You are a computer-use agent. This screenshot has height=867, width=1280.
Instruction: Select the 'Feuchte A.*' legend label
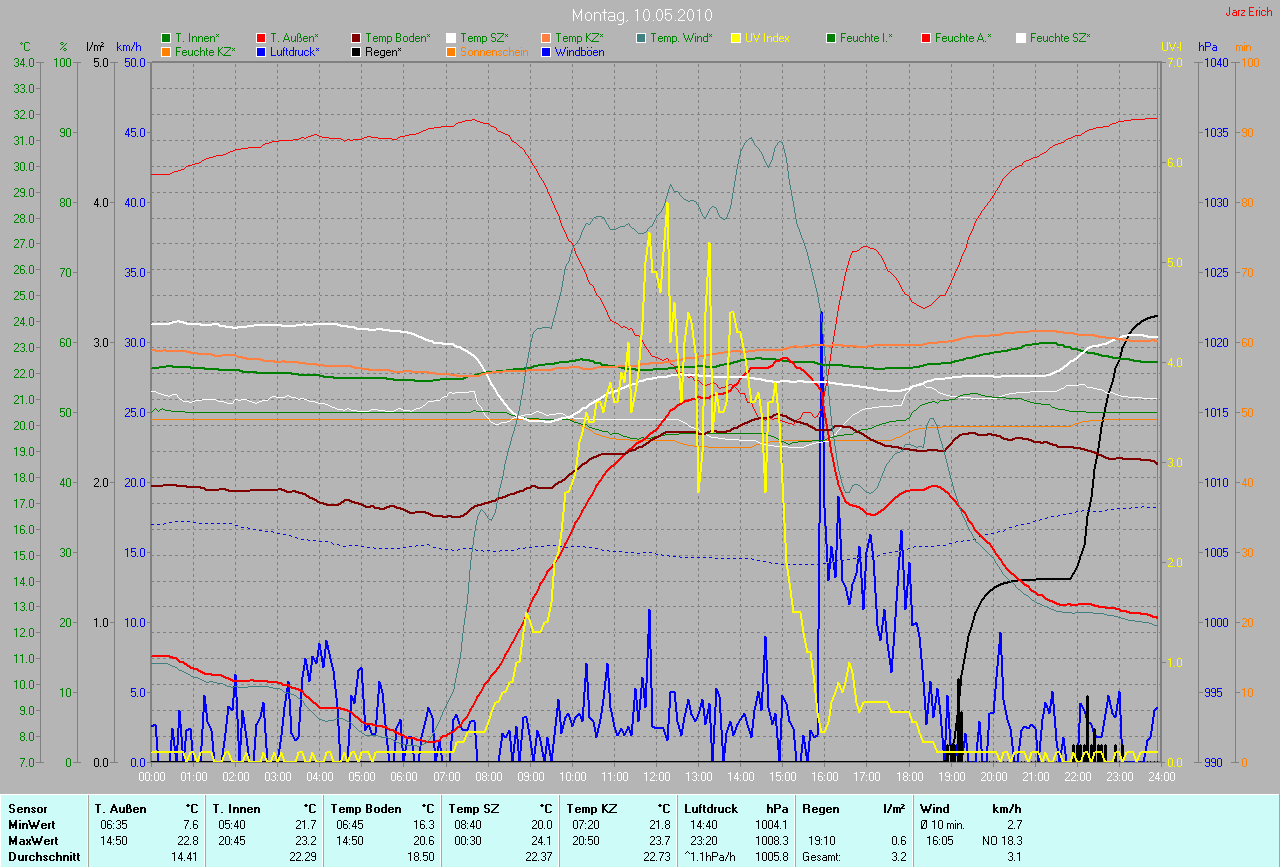click(x=964, y=38)
